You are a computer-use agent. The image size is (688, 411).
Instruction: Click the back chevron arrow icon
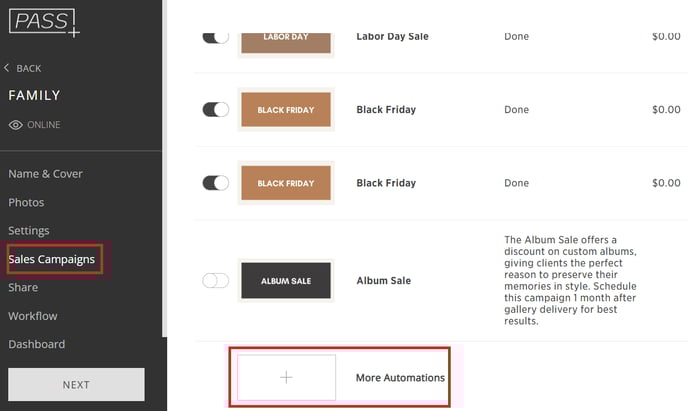pos(7,68)
